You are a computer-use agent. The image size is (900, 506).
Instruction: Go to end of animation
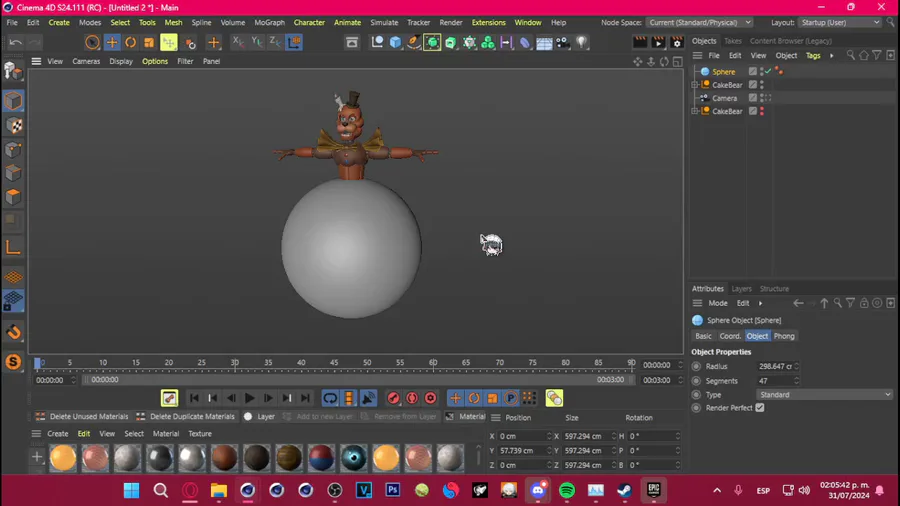coord(305,398)
